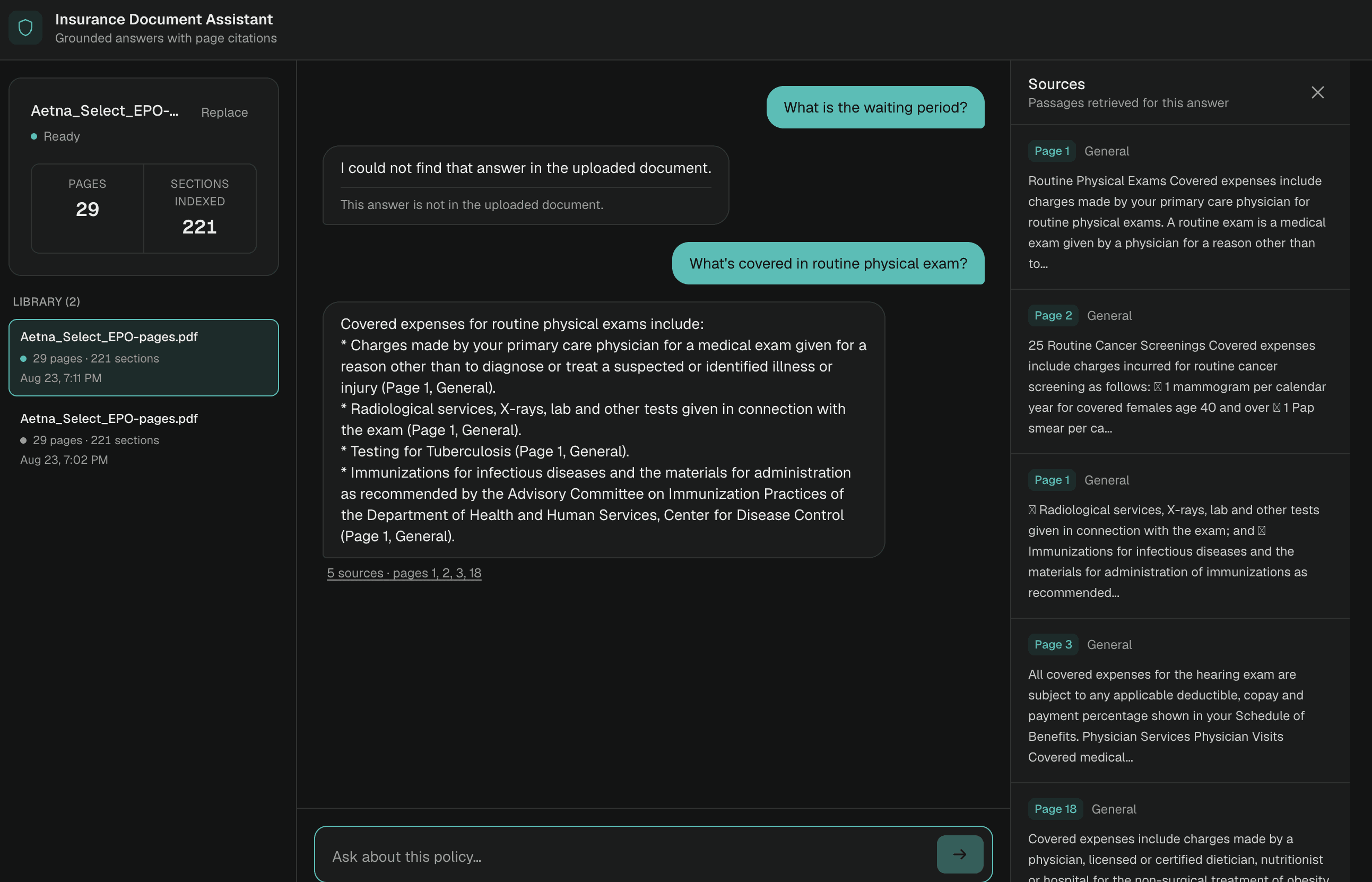Click 'Page 1' badge above Radiological services passage
This screenshot has width=1372, height=882.
tap(1052, 480)
